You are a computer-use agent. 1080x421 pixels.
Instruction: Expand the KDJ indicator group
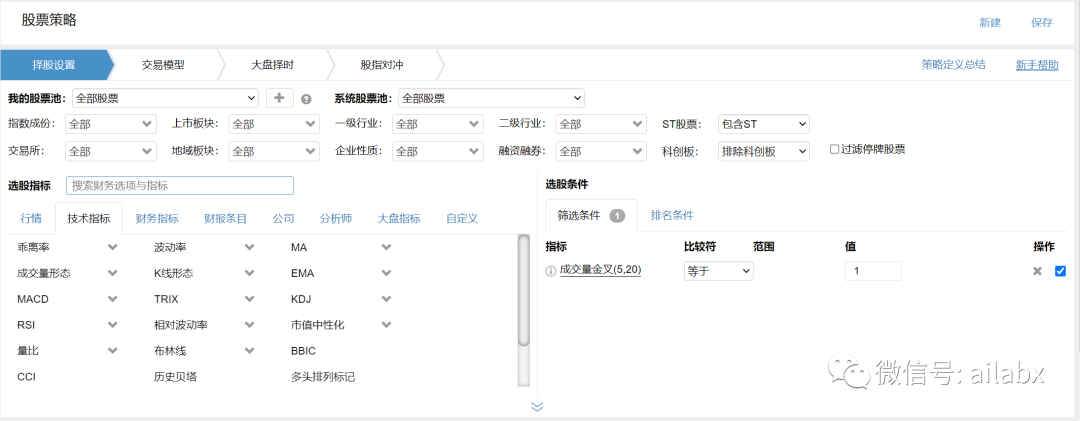point(386,299)
